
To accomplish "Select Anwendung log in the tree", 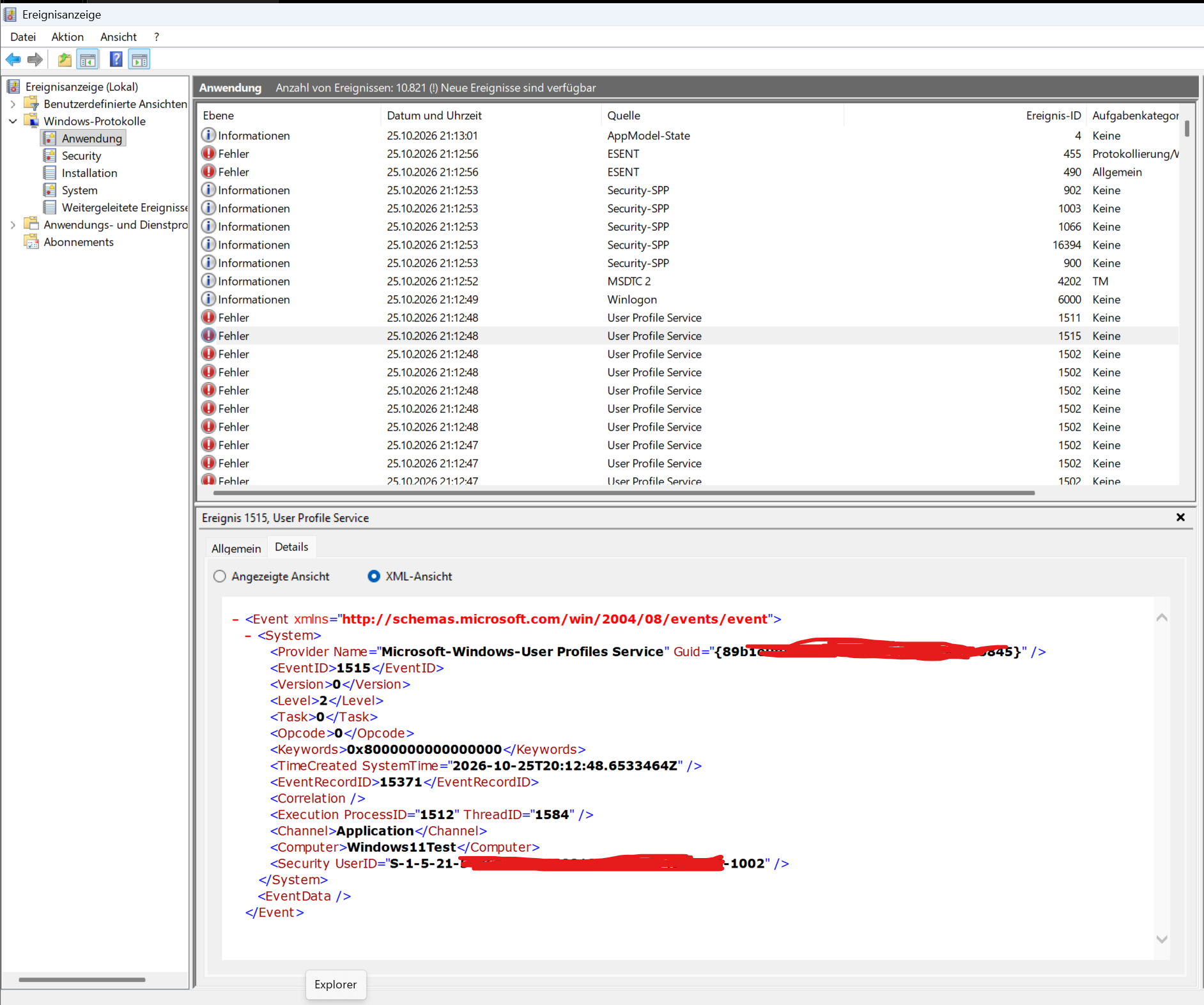I will [x=91, y=139].
